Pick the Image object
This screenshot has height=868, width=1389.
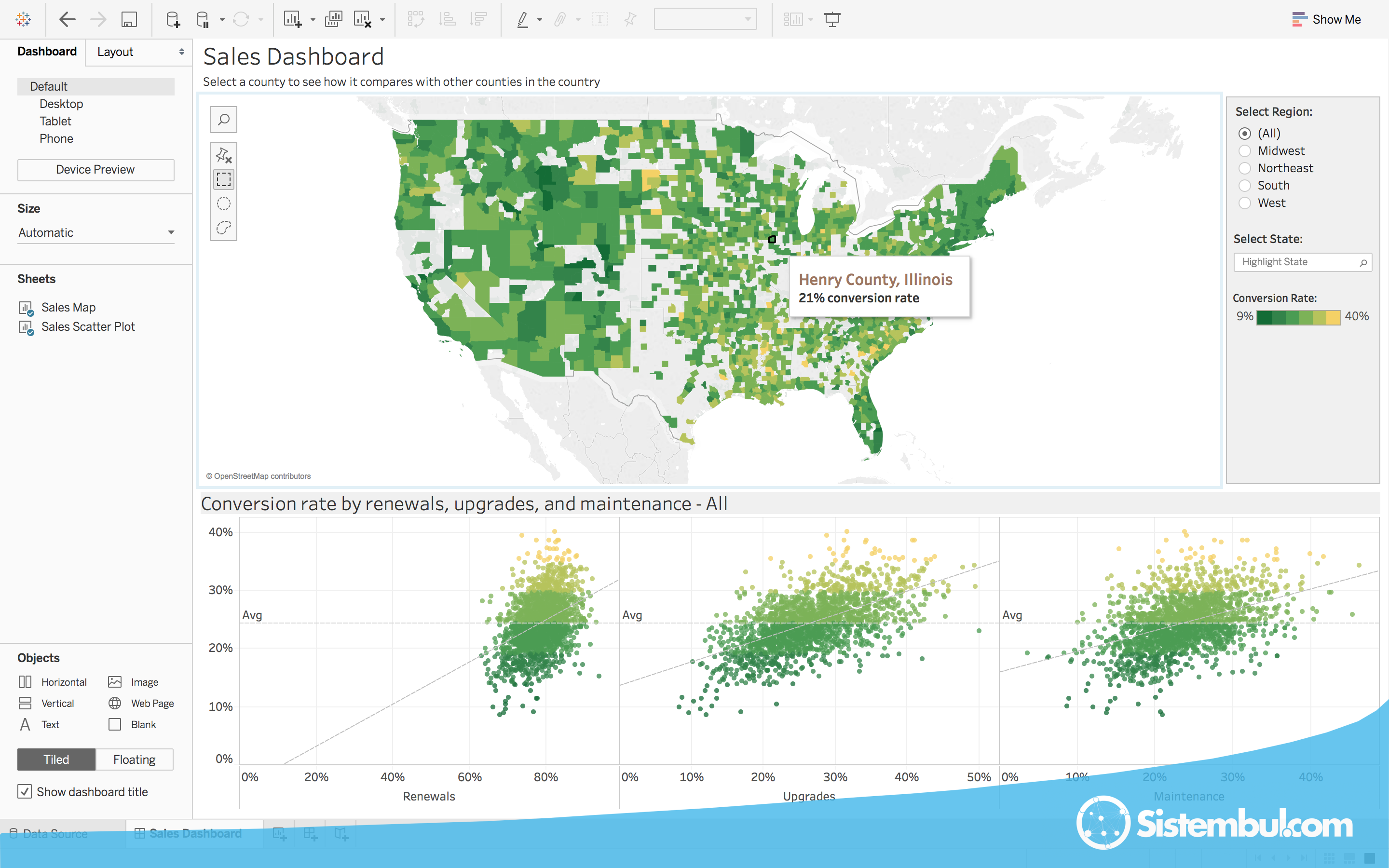pyautogui.click(x=133, y=682)
